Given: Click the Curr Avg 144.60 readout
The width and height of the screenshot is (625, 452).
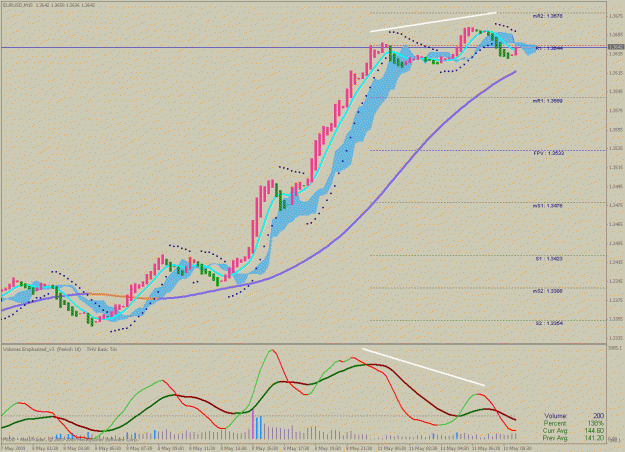Looking at the screenshot, I should [x=574, y=431].
